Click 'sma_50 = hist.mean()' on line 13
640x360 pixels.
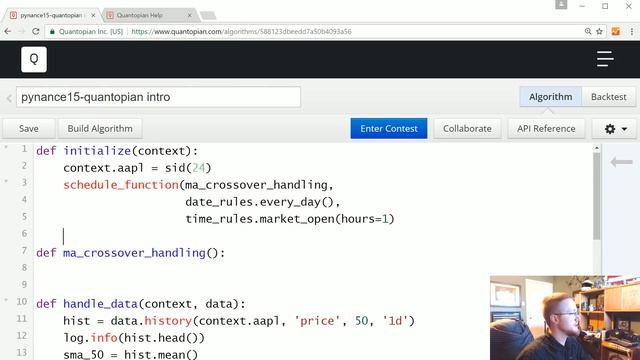coord(131,354)
